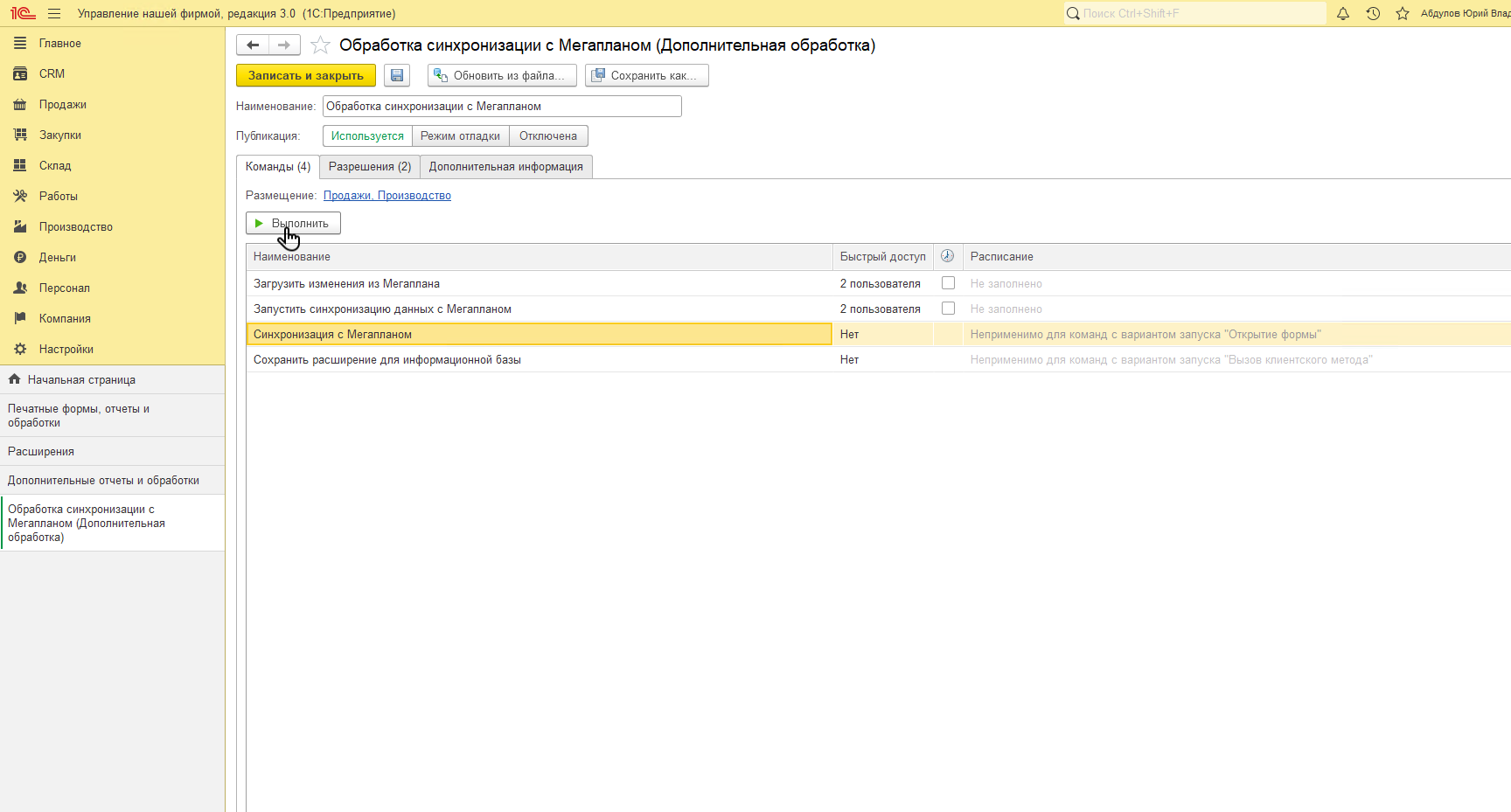Go back with the left arrow button
This screenshot has width=1511, height=812.
pyautogui.click(x=253, y=45)
